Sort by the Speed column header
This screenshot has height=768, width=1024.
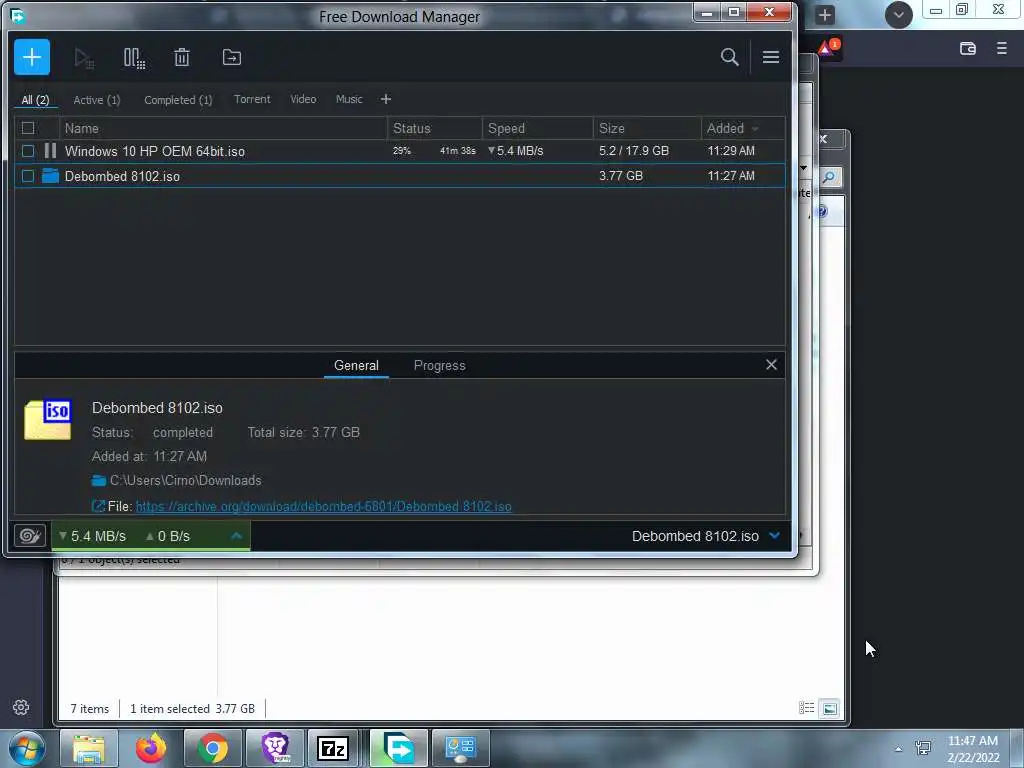(537, 128)
